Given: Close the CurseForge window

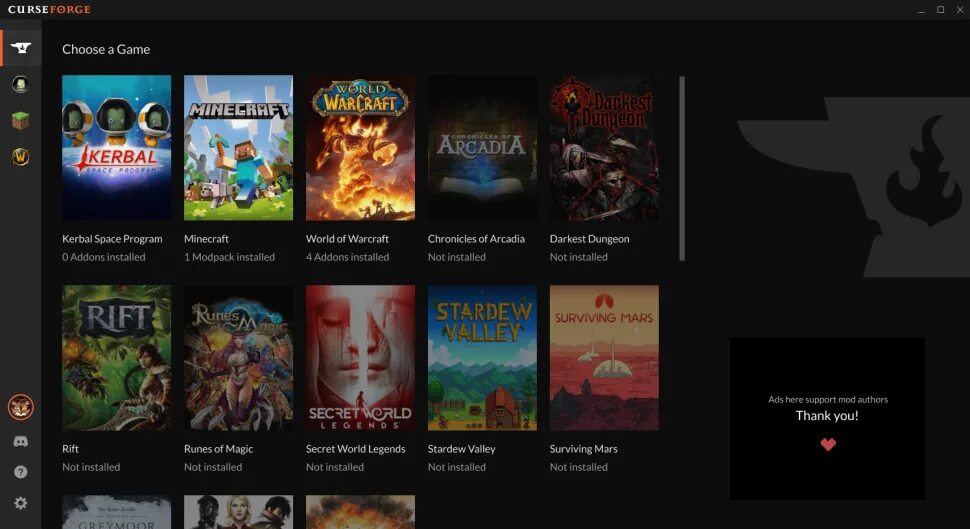Looking at the screenshot, I should (960, 10).
